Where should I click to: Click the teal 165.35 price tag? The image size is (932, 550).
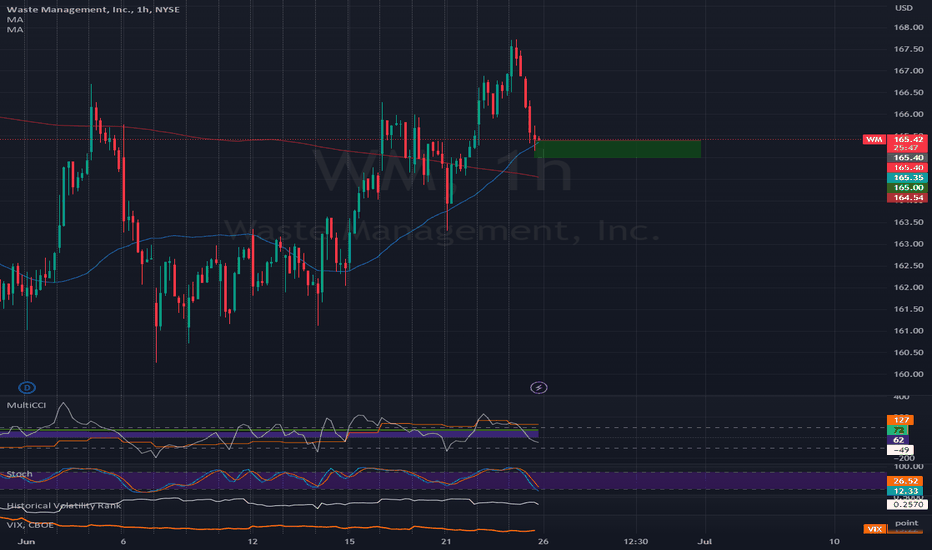click(x=908, y=178)
